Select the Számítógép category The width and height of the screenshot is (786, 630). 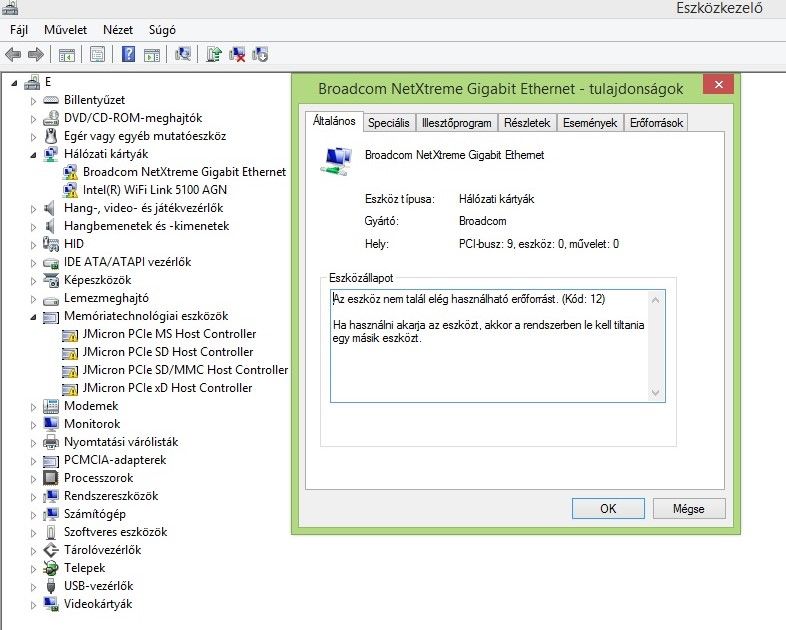[95, 514]
